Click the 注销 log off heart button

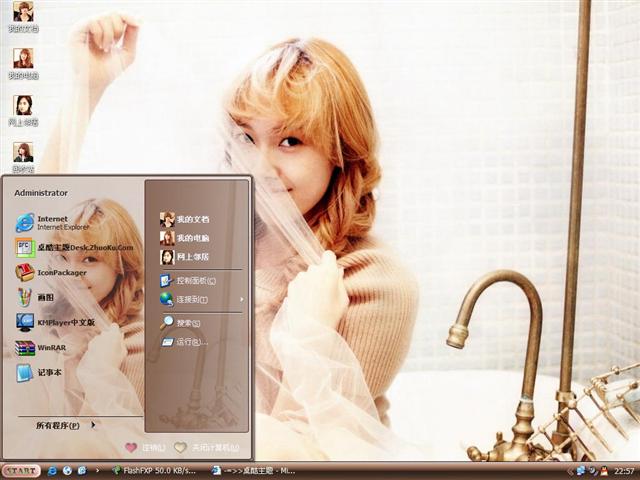click(x=146, y=448)
